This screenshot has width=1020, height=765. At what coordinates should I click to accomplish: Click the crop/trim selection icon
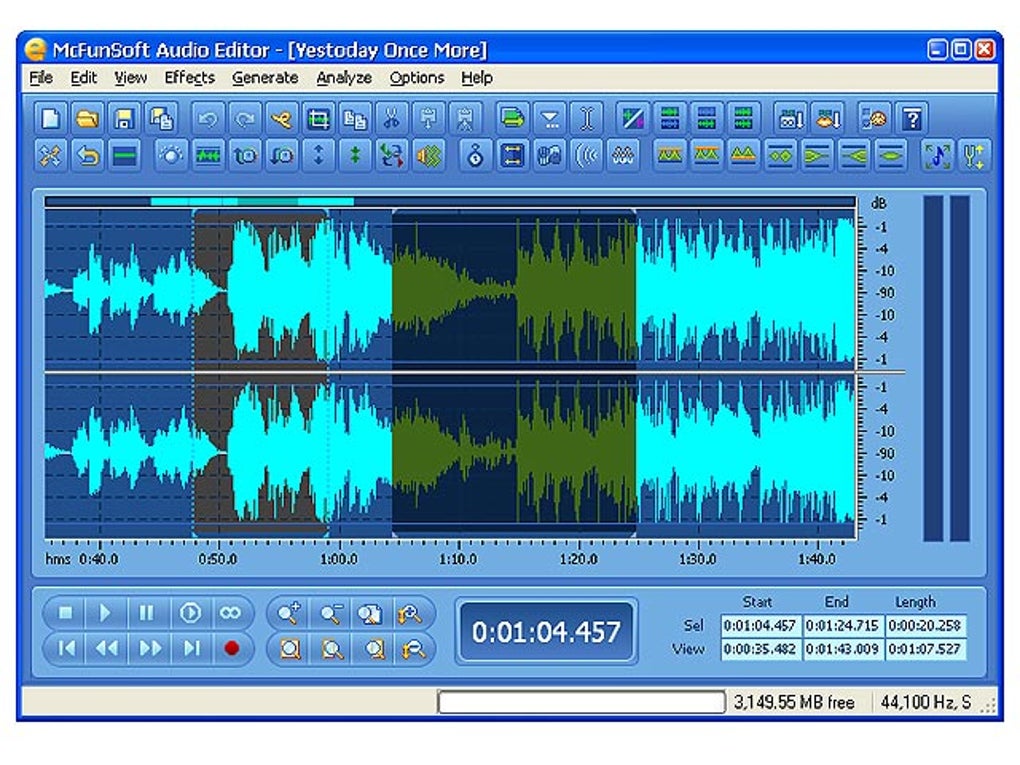click(x=318, y=119)
